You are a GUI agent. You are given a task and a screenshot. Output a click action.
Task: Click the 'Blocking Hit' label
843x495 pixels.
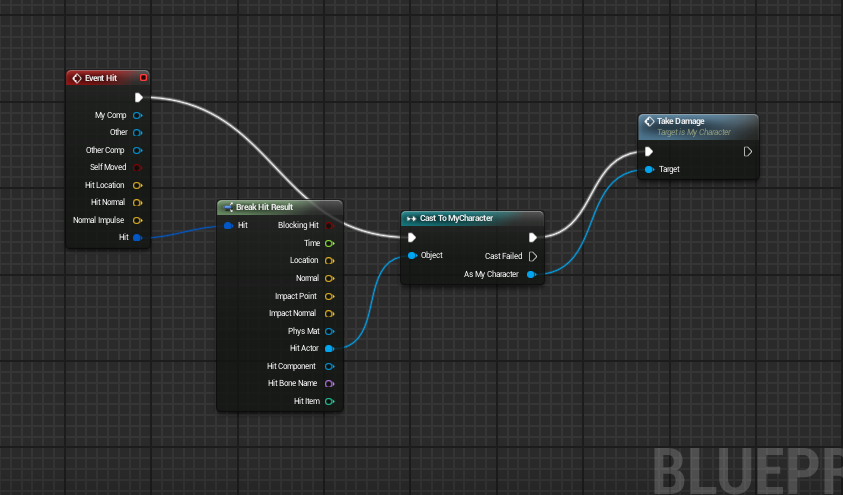tap(298, 225)
